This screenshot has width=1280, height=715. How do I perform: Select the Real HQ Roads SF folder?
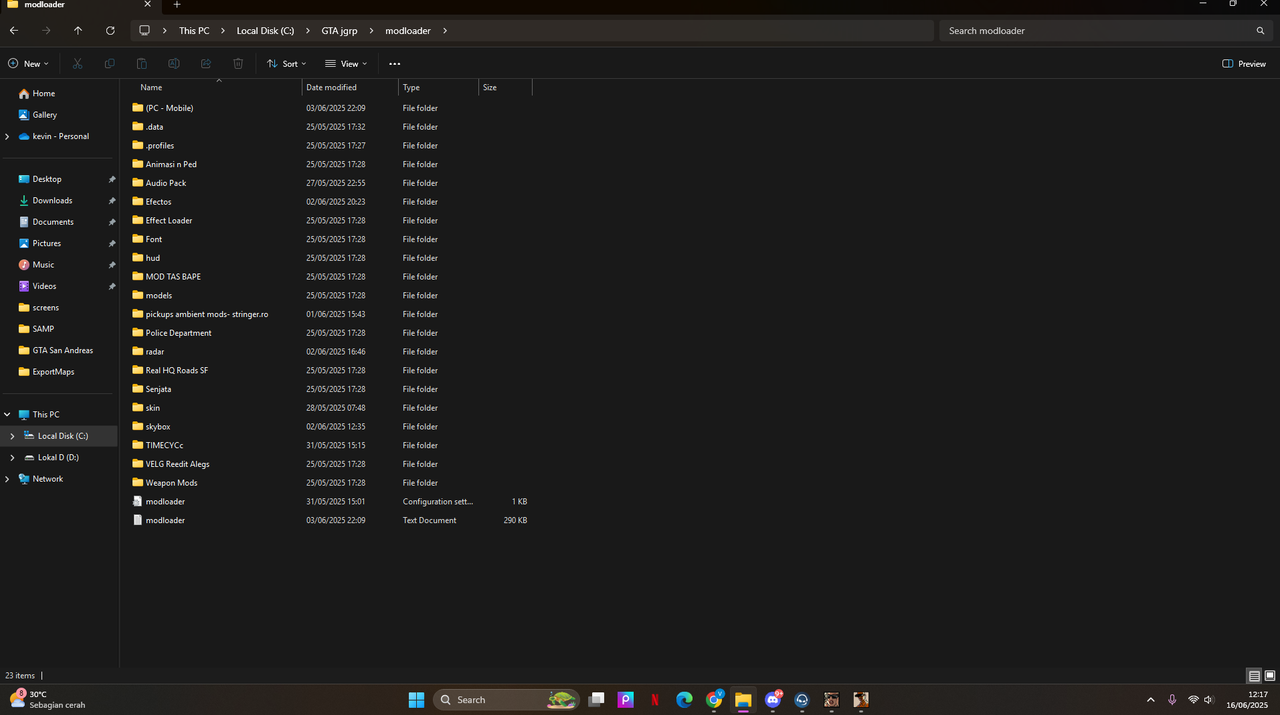177,371
